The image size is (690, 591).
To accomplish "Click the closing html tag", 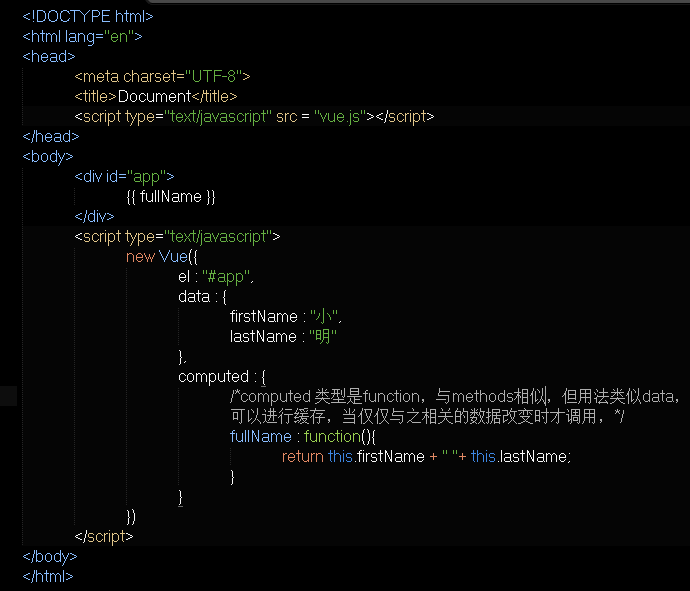I will click(48, 576).
